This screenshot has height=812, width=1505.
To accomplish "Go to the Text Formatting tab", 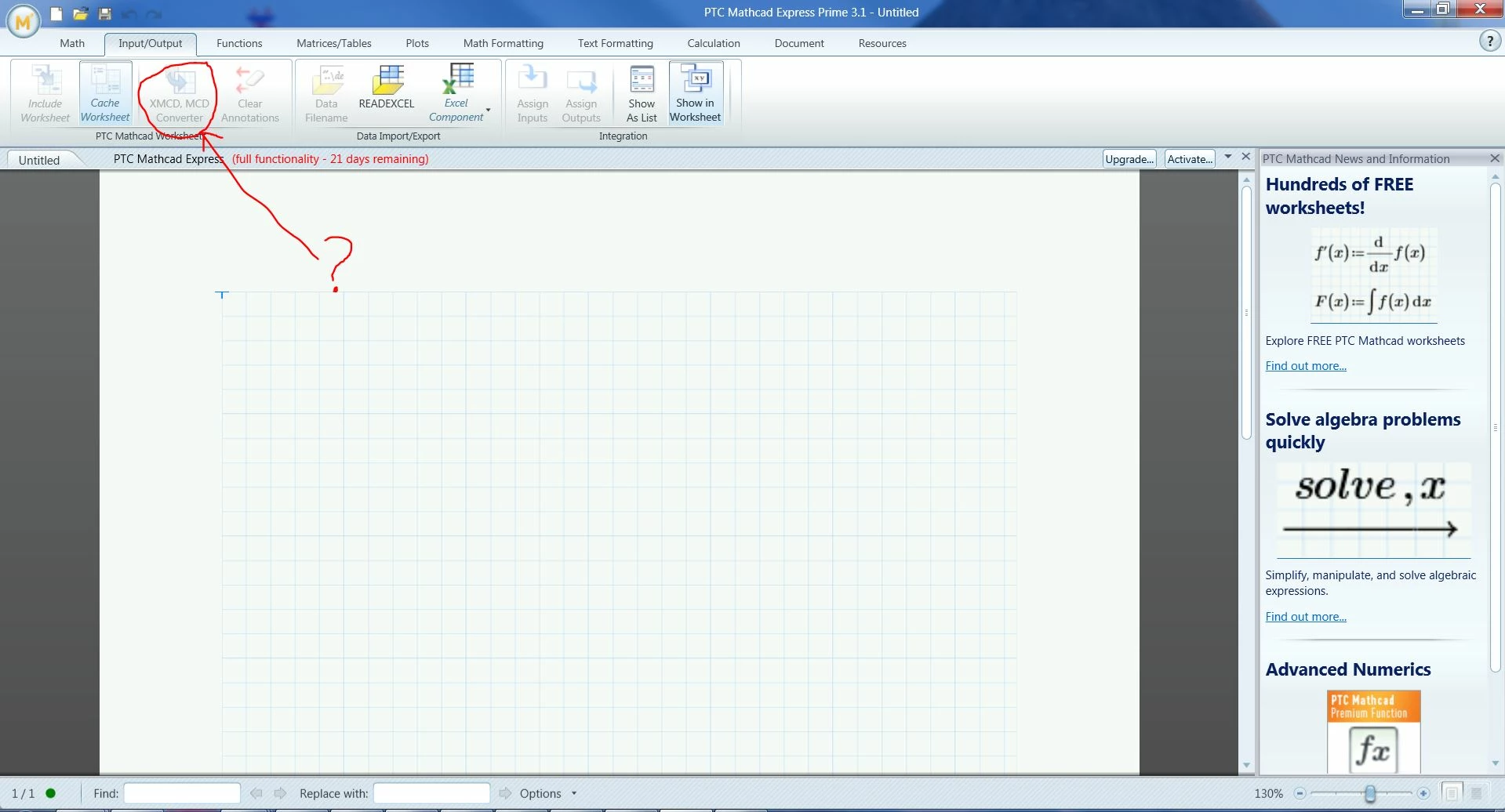I will point(616,43).
